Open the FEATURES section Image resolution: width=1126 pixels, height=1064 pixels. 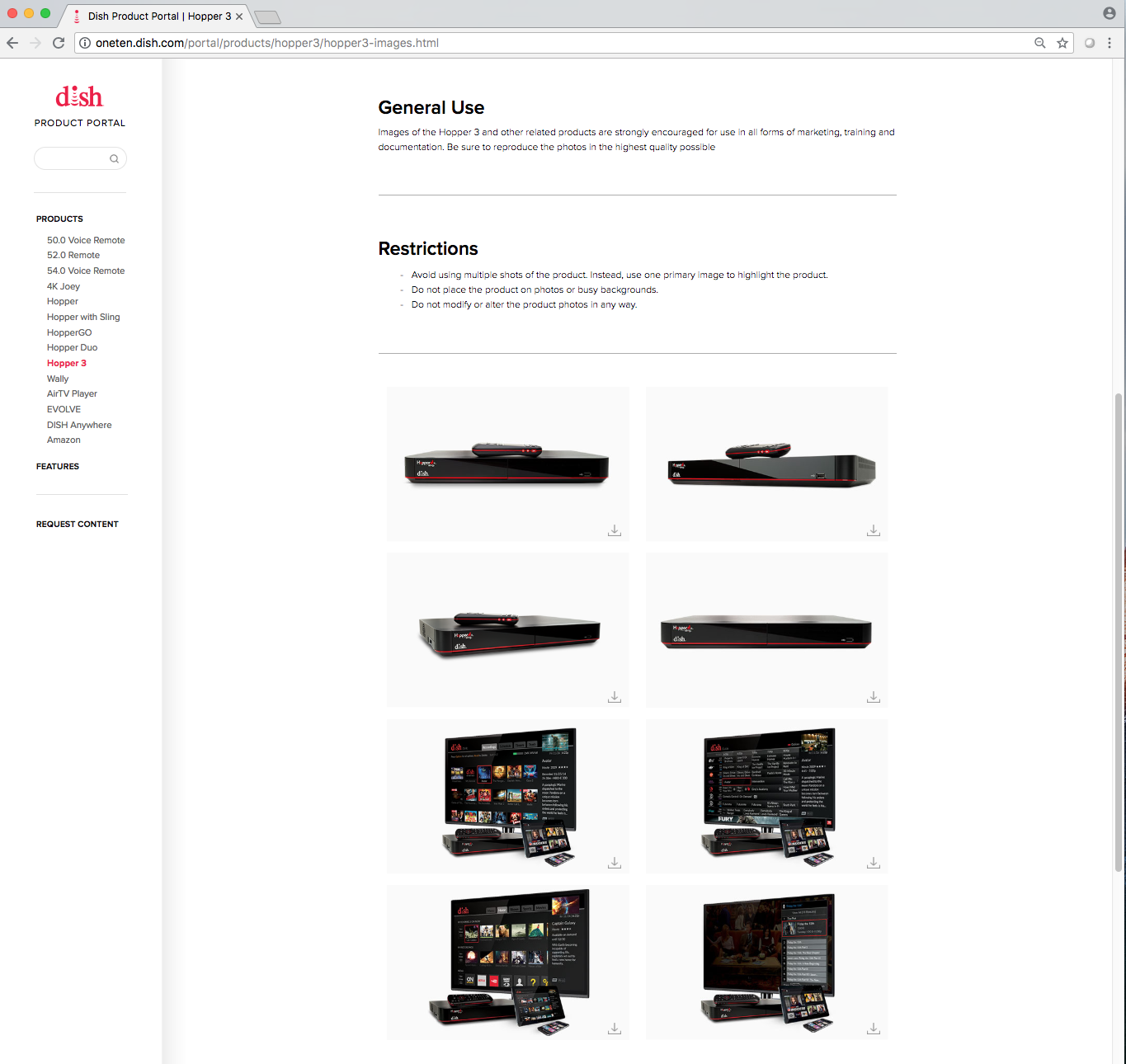[x=58, y=466]
